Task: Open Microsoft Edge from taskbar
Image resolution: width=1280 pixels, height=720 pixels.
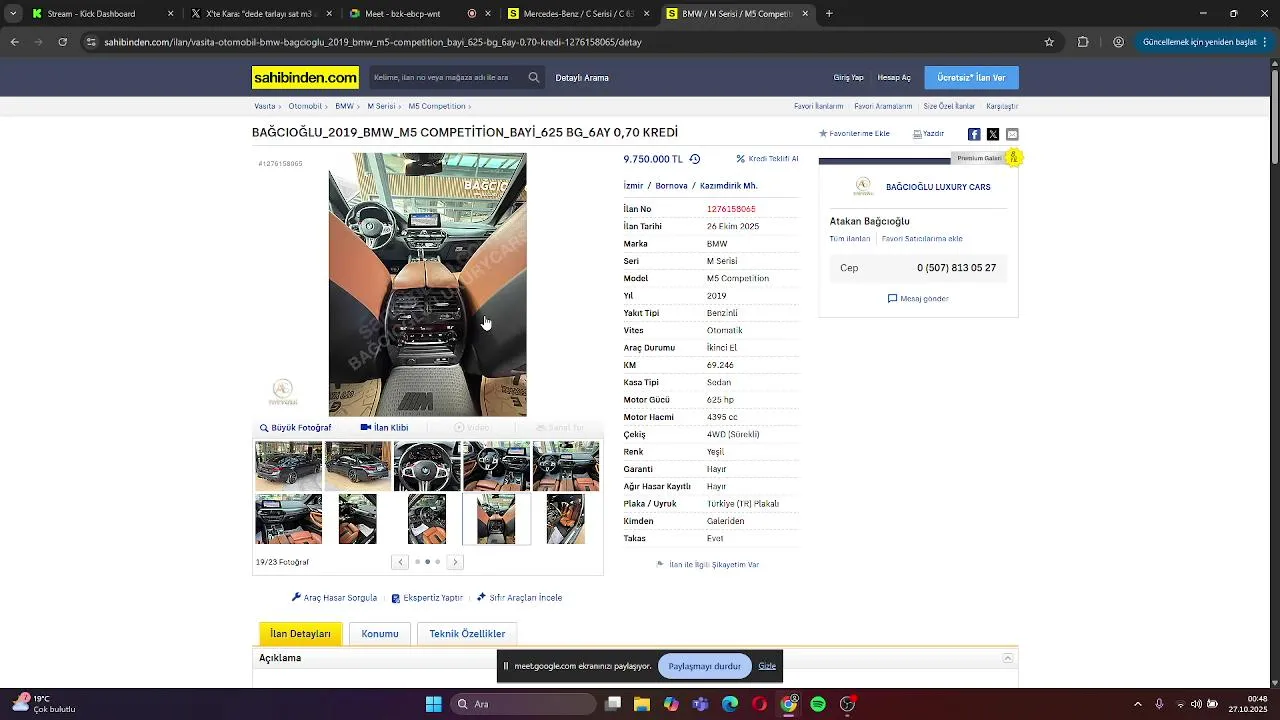Action: pos(730,704)
